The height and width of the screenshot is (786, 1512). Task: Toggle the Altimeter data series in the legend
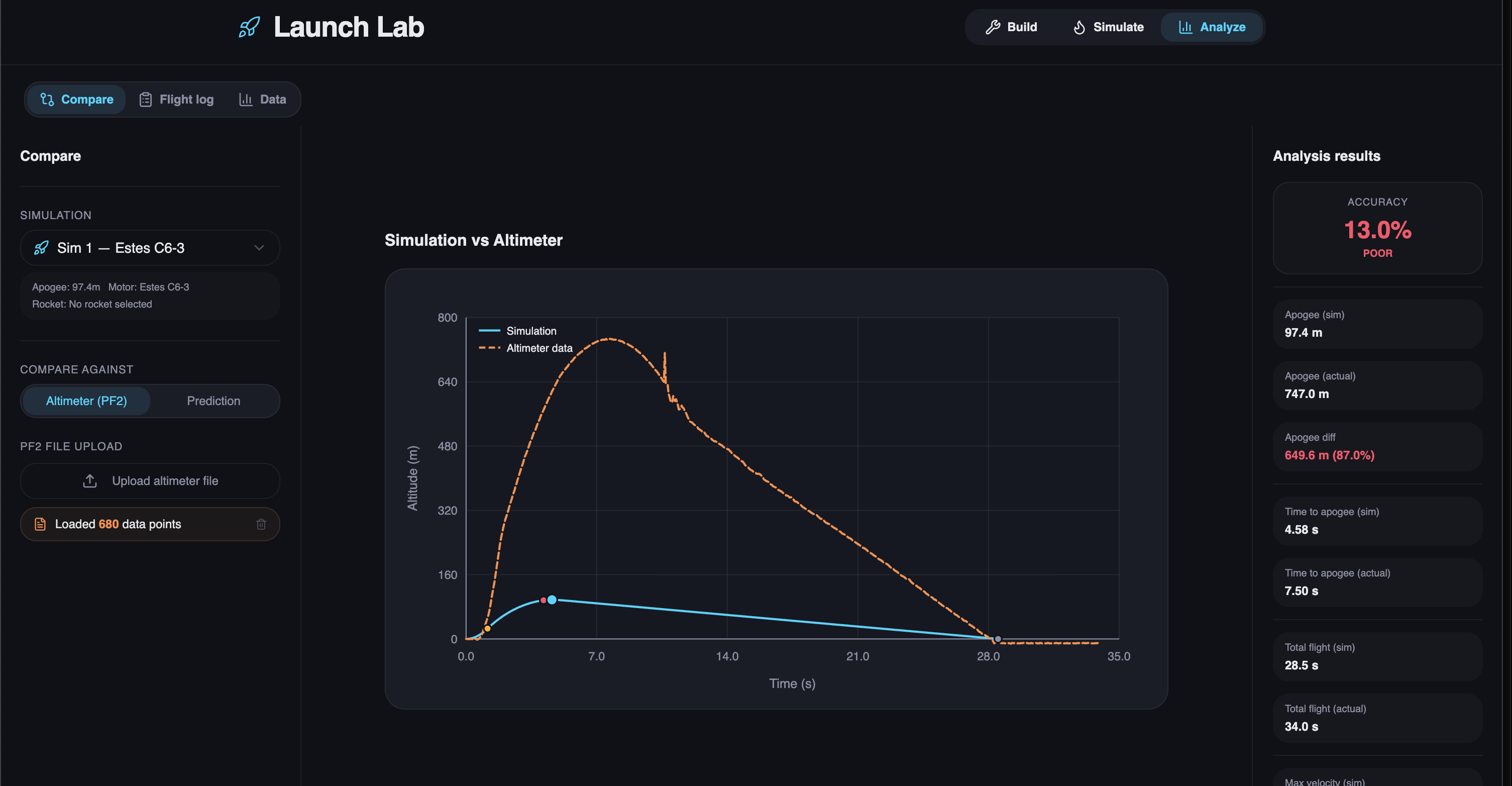[538, 348]
